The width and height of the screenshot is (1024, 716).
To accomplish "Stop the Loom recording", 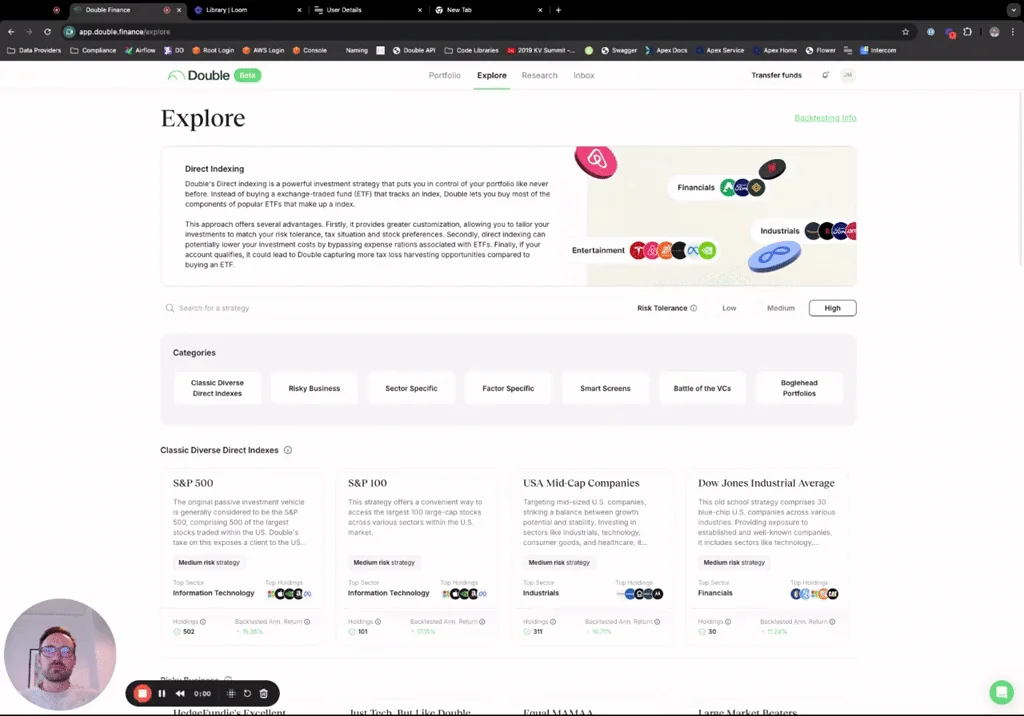I will tap(142, 692).
